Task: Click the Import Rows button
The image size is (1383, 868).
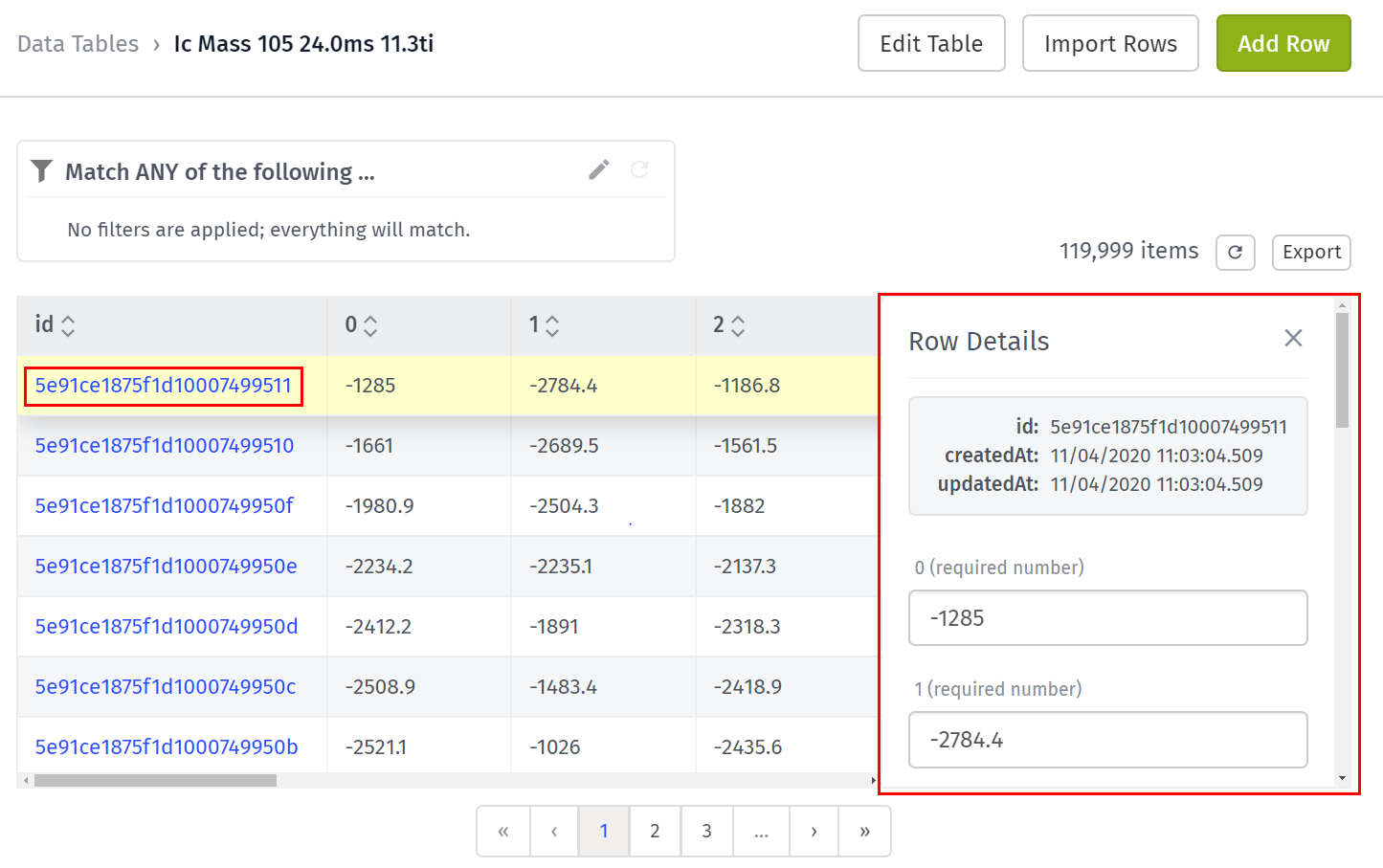Action: click(1110, 43)
